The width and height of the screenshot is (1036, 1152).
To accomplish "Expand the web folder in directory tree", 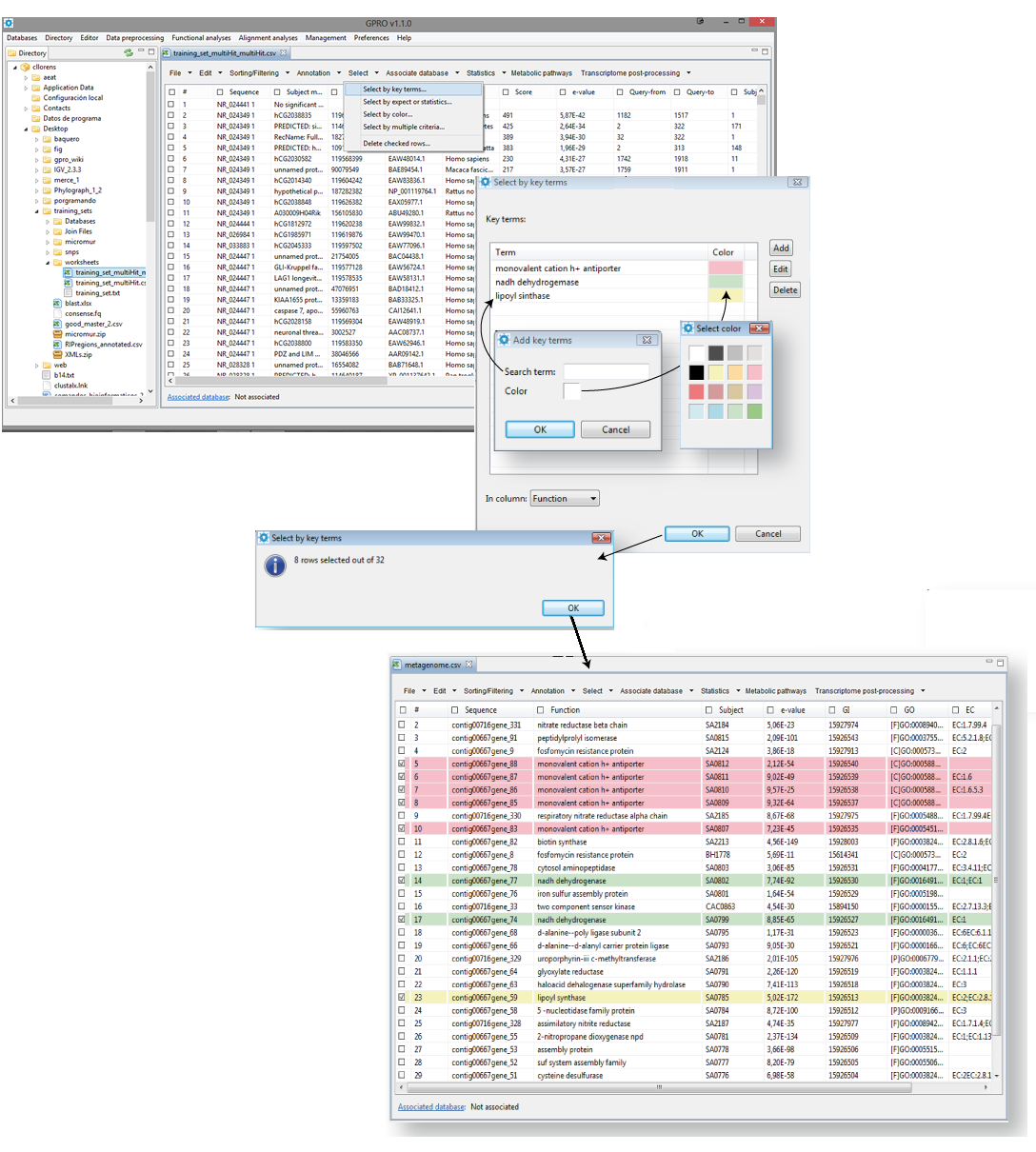I will point(37,365).
